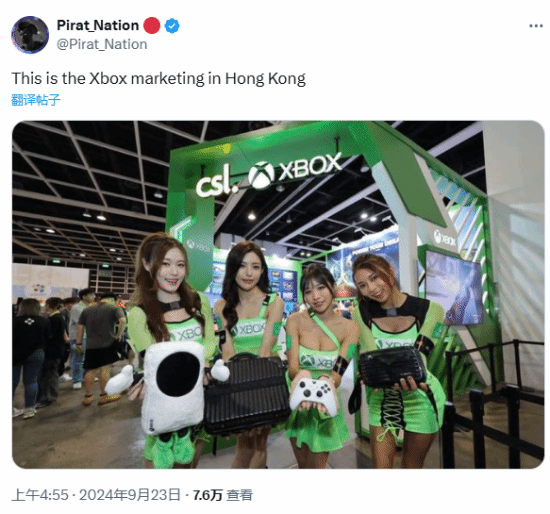Open the @Pirat_Nation handle link
Image resolution: width=550 pixels, height=514 pixels.
(102, 44)
